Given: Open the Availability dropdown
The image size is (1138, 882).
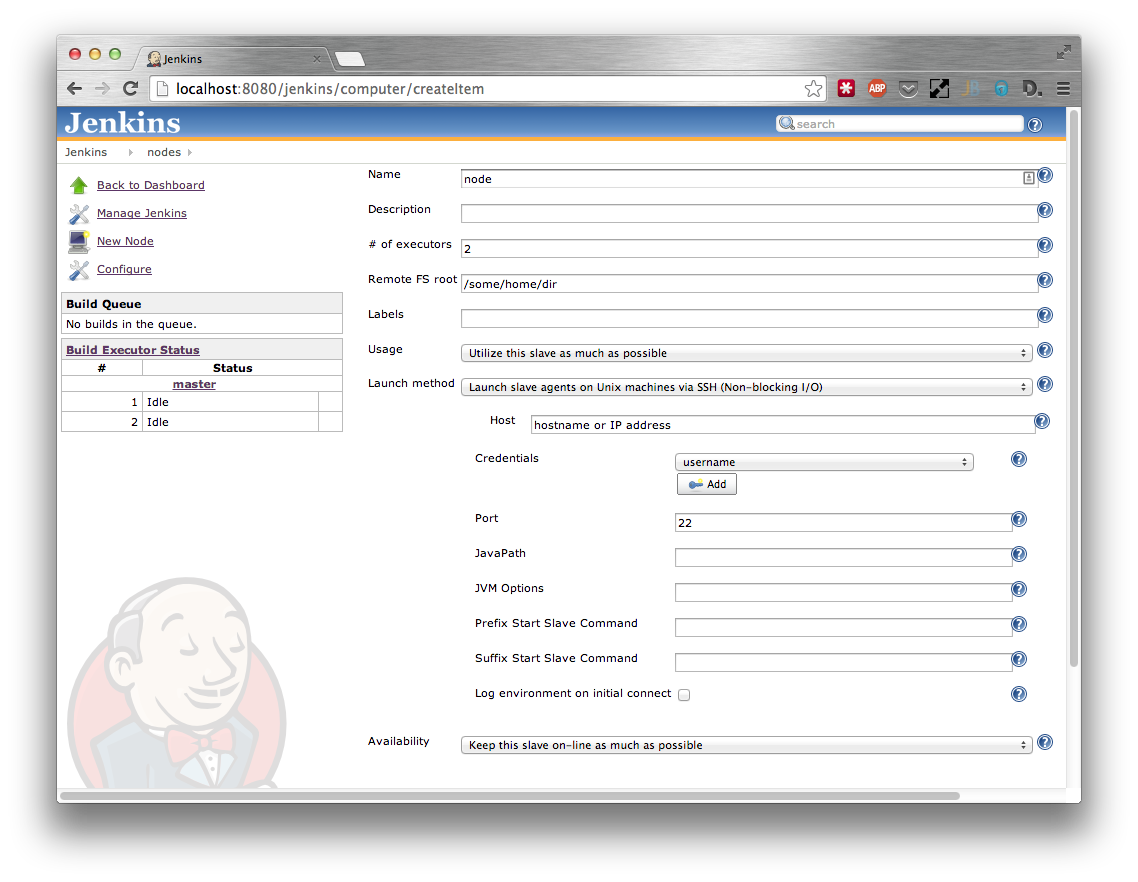Looking at the screenshot, I should (x=746, y=745).
